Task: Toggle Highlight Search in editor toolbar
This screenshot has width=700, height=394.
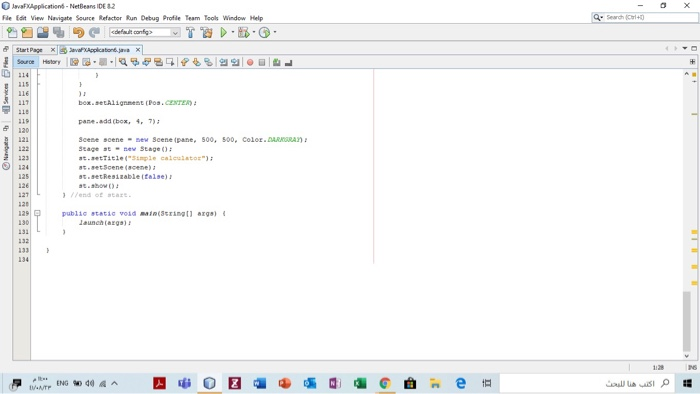Action: pyautogui.click(x=158, y=62)
